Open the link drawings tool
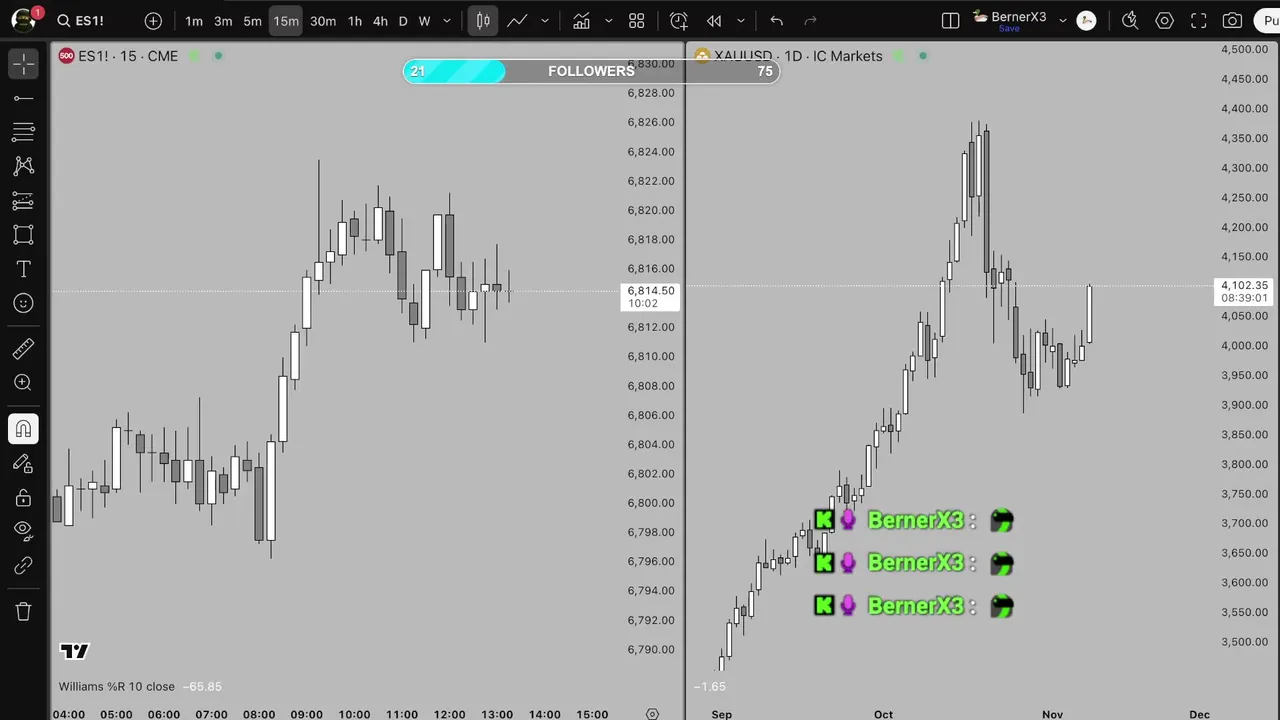 point(23,566)
